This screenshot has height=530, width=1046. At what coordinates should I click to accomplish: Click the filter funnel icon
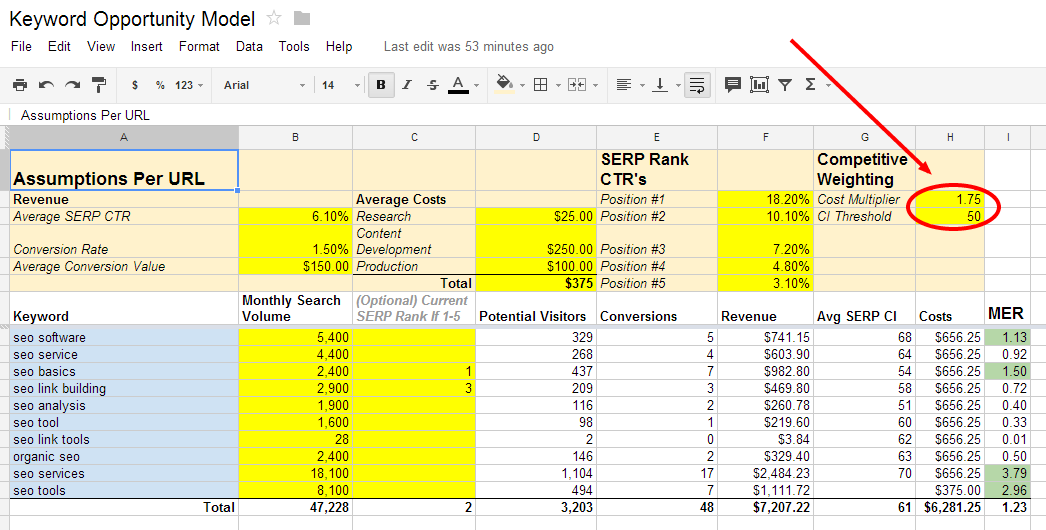(785, 85)
